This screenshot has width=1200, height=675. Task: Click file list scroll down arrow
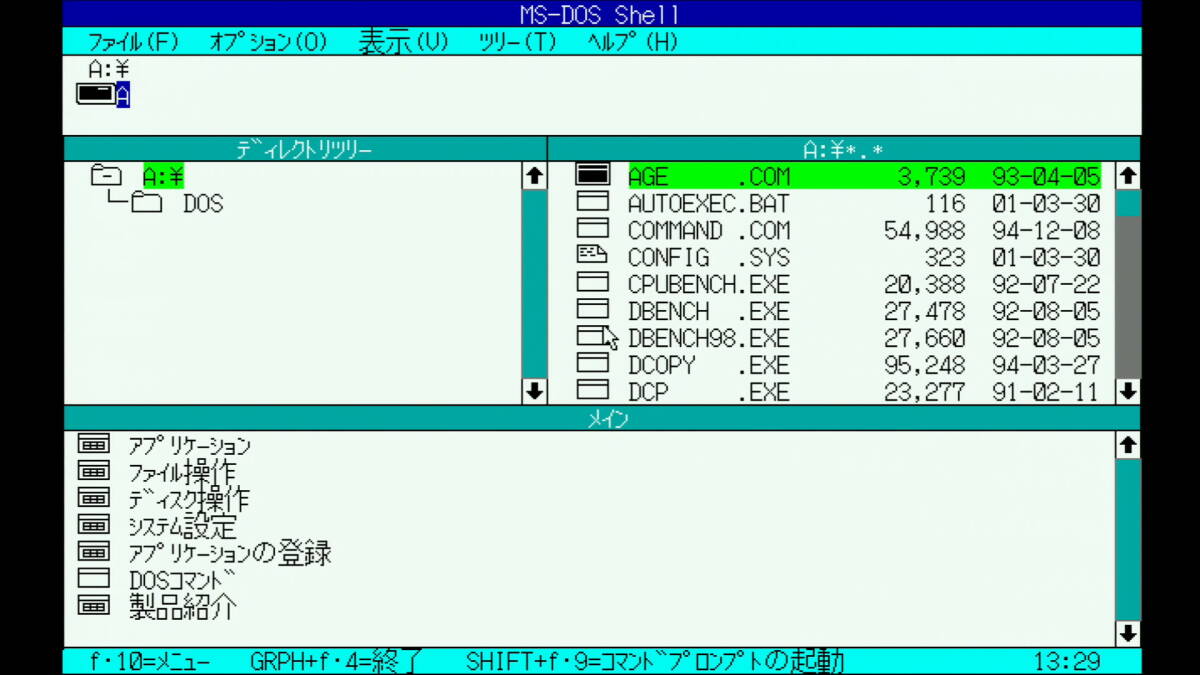pos(1128,391)
